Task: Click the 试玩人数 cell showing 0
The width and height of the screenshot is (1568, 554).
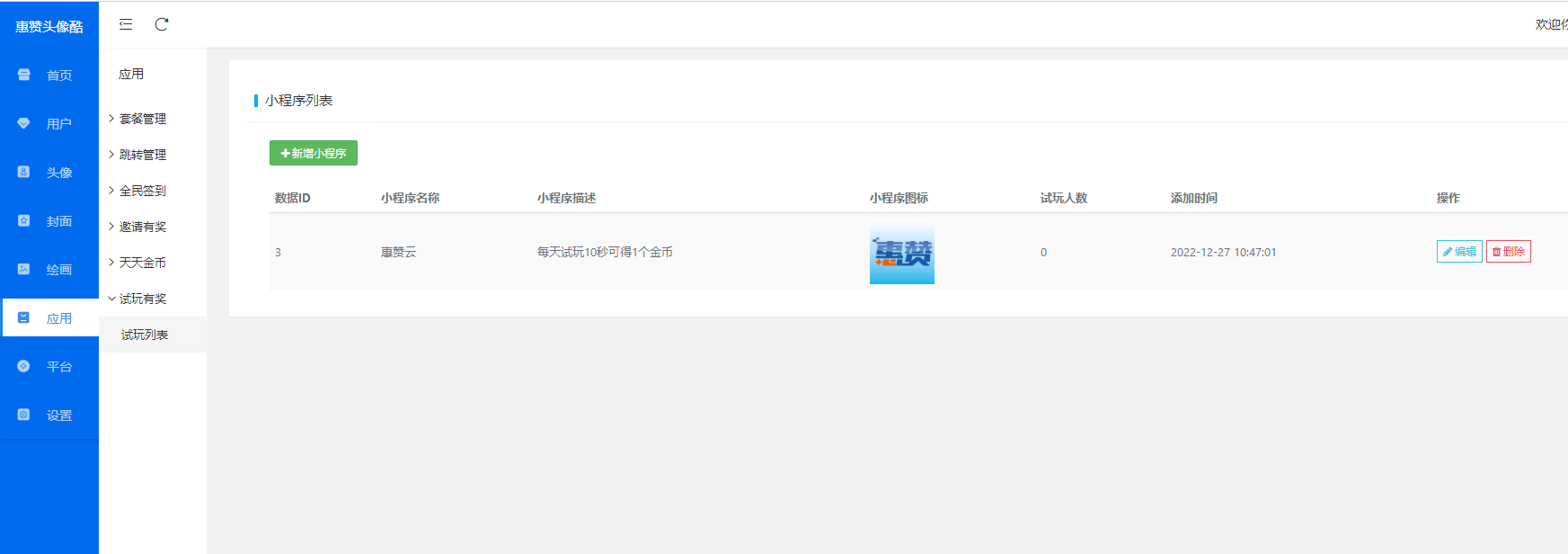Action: (1043, 253)
